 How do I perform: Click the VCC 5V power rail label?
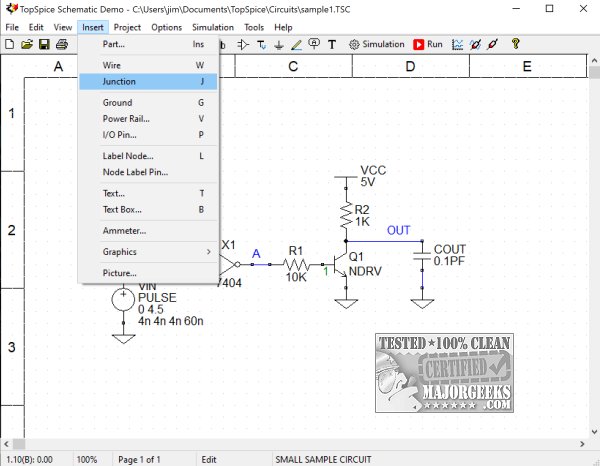click(373, 176)
